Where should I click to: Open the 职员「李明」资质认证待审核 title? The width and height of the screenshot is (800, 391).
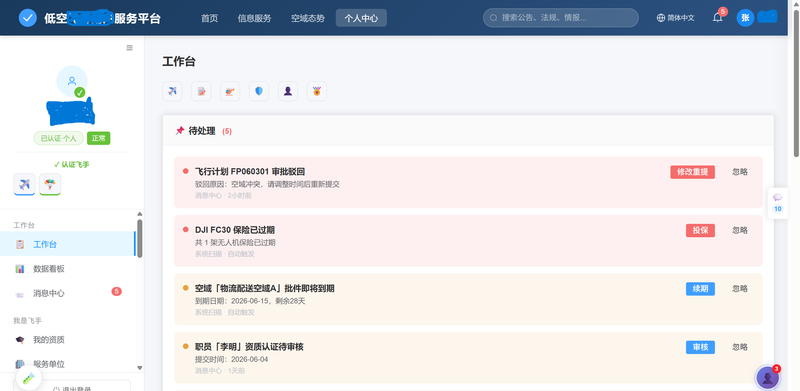(249, 347)
